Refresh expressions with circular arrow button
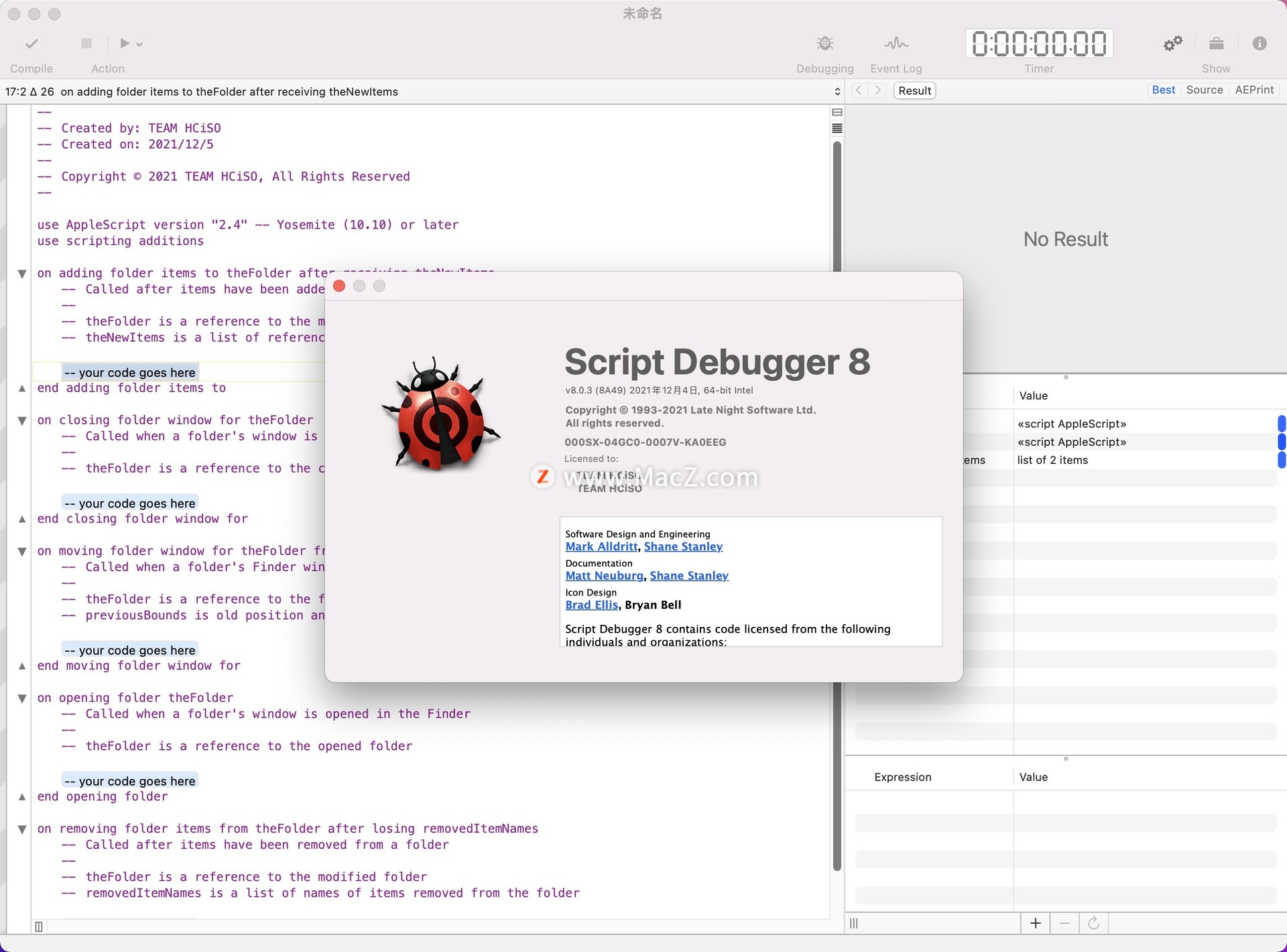Screen dimensions: 1287x952 click(1093, 923)
